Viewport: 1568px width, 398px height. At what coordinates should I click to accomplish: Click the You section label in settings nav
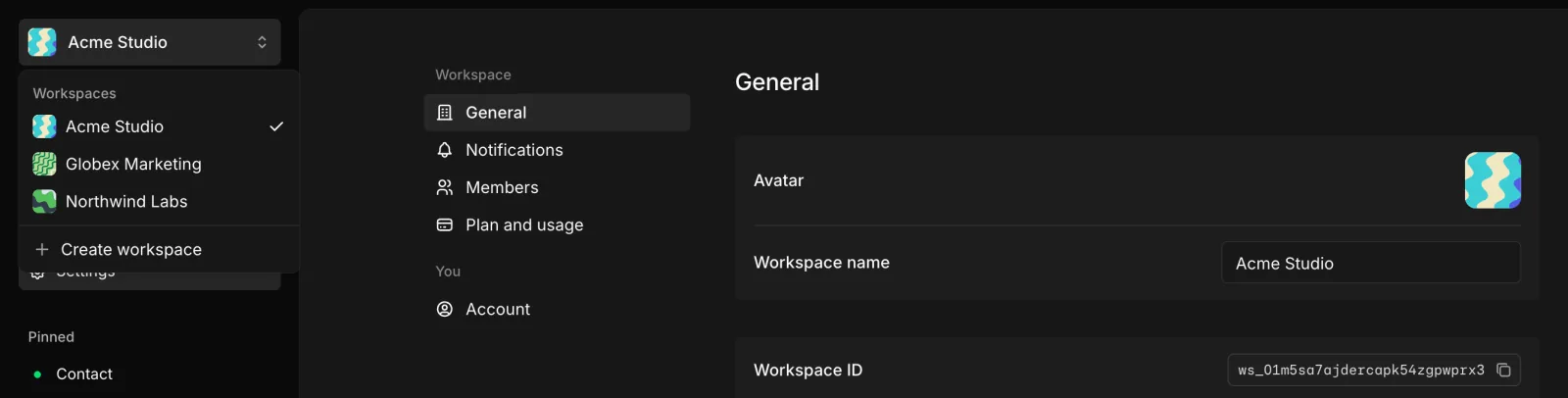click(x=448, y=272)
